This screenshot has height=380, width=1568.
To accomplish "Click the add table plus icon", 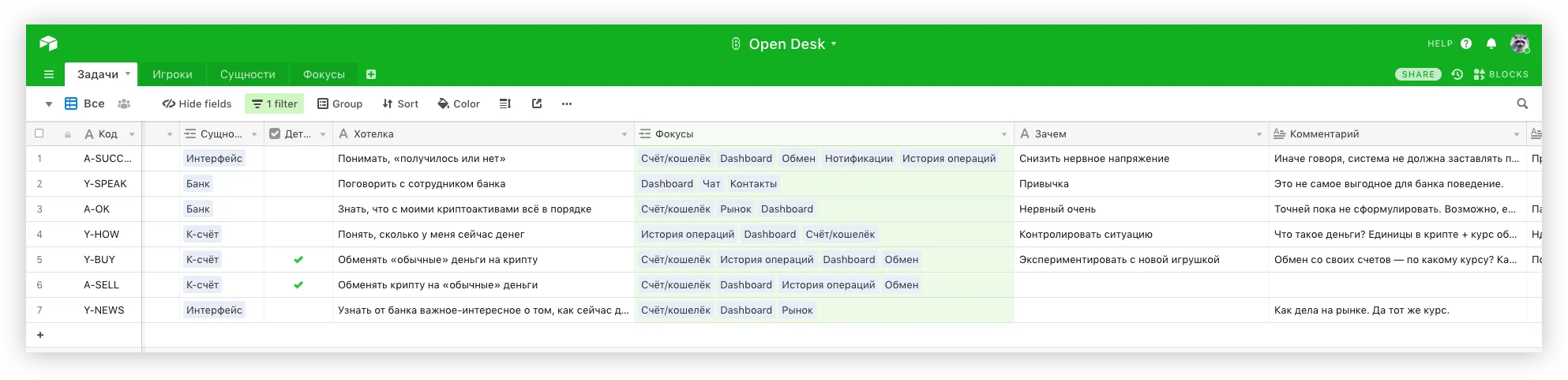I will [371, 74].
